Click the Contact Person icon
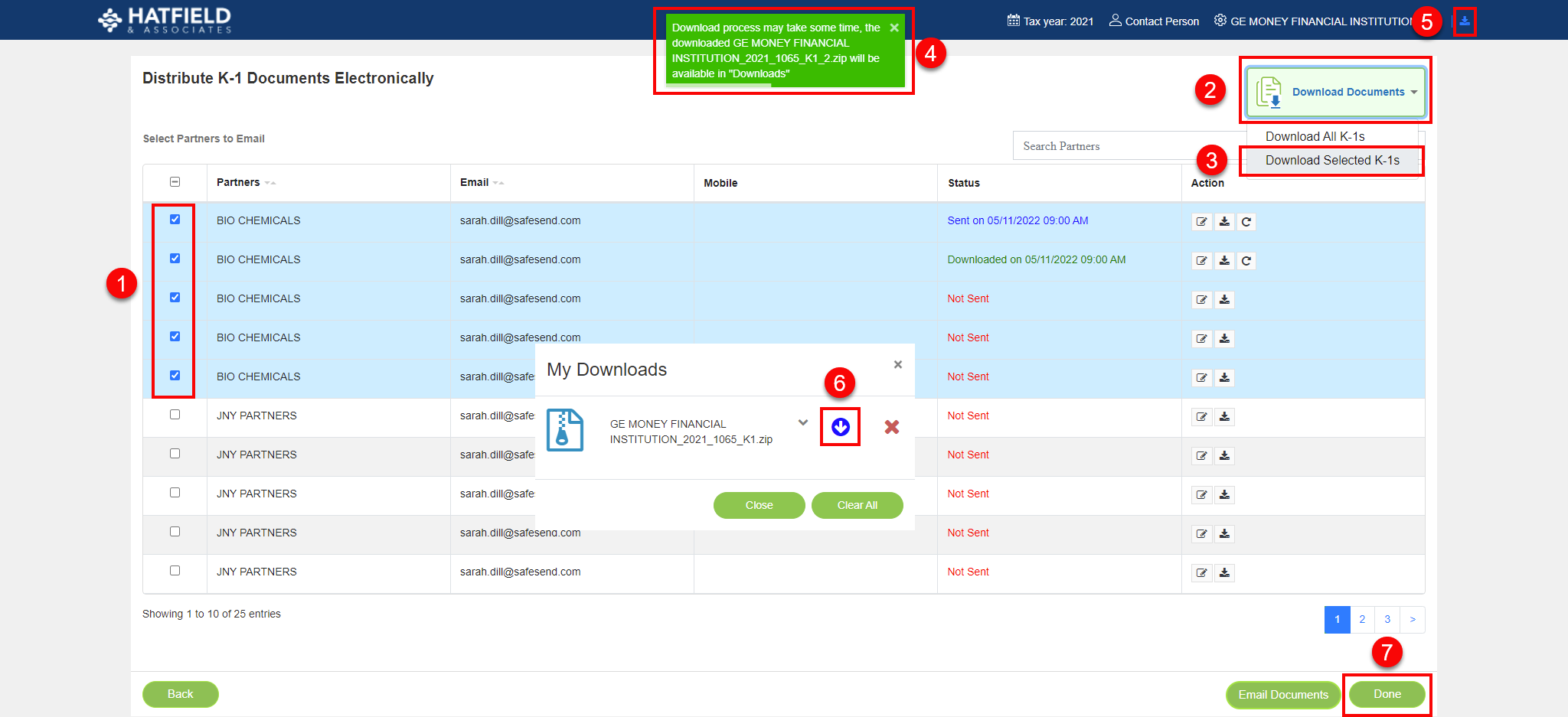Image resolution: width=1568 pixels, height=717 pixels. (x=1115, y=21)
